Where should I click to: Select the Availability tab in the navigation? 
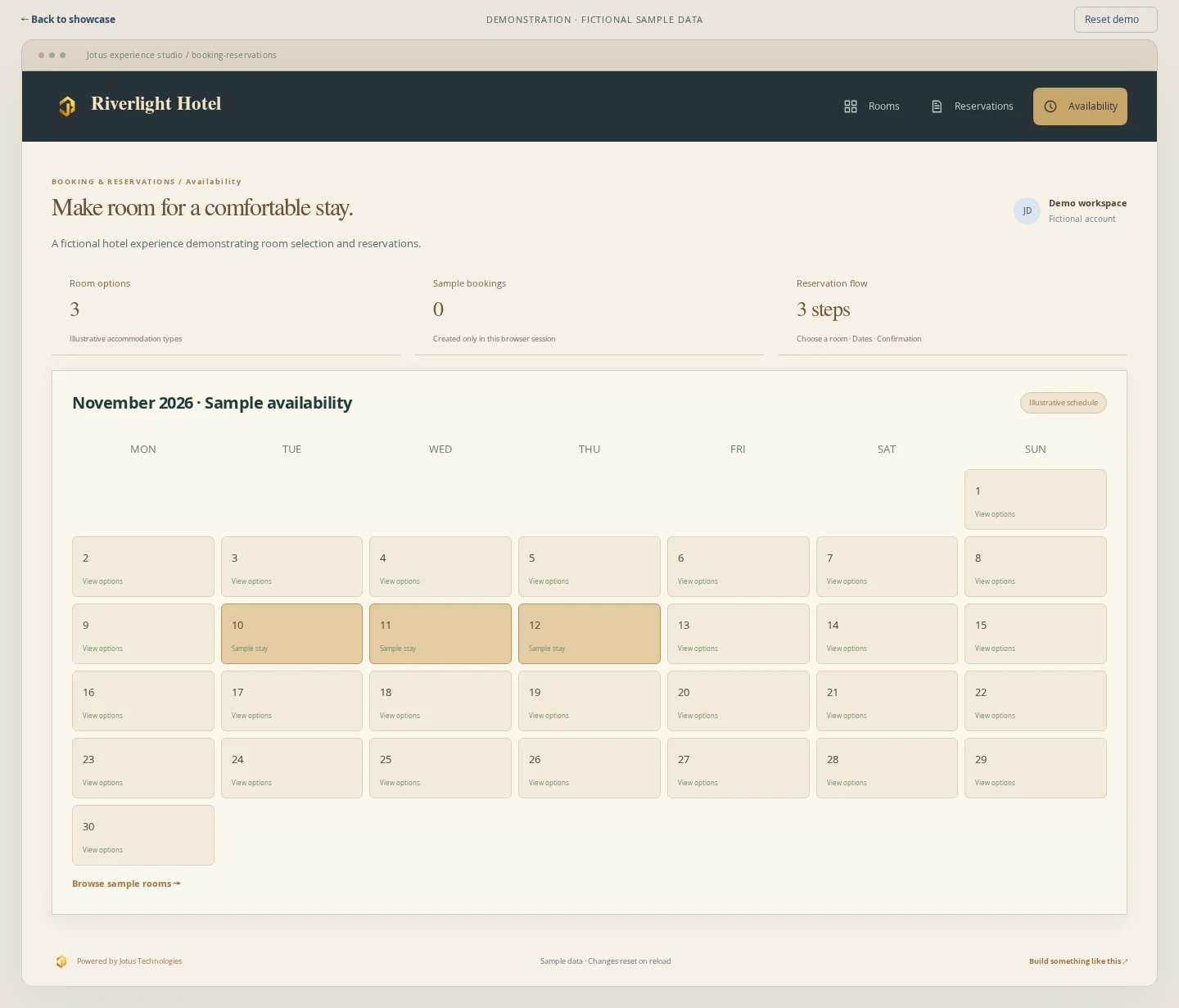tap(1080, 106)
